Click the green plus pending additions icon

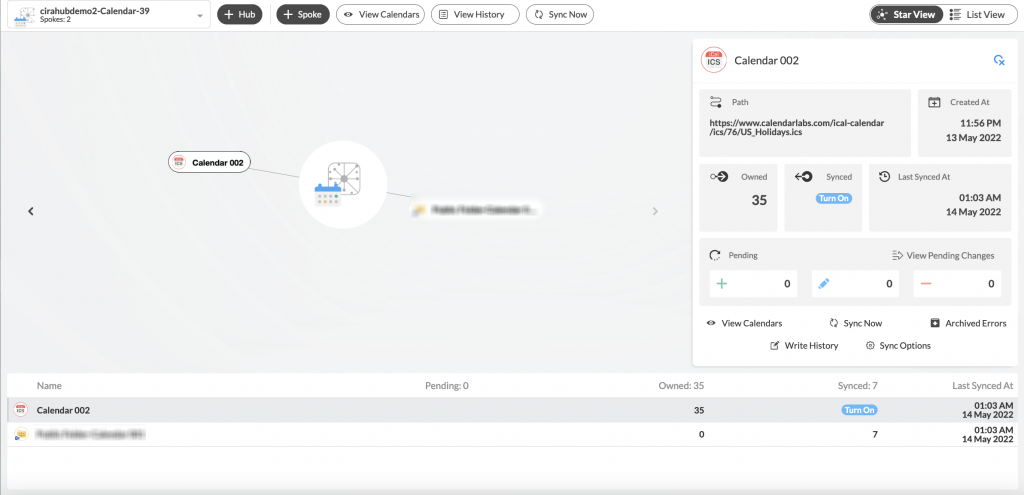coord(722,284)
